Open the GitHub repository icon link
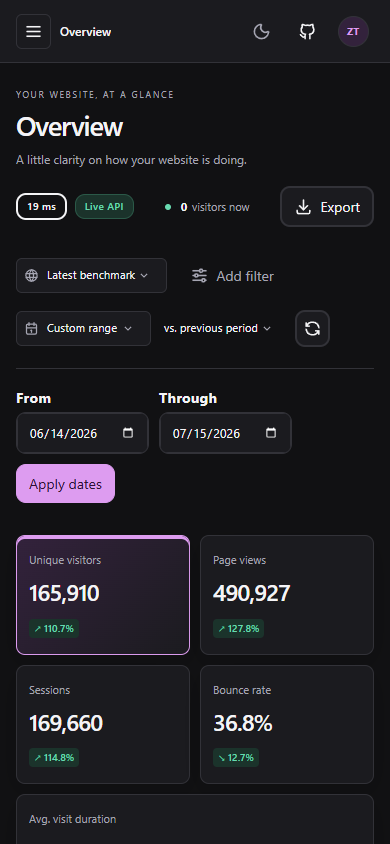The height and width of the screenshot is (844, 390). click(307, 32)
